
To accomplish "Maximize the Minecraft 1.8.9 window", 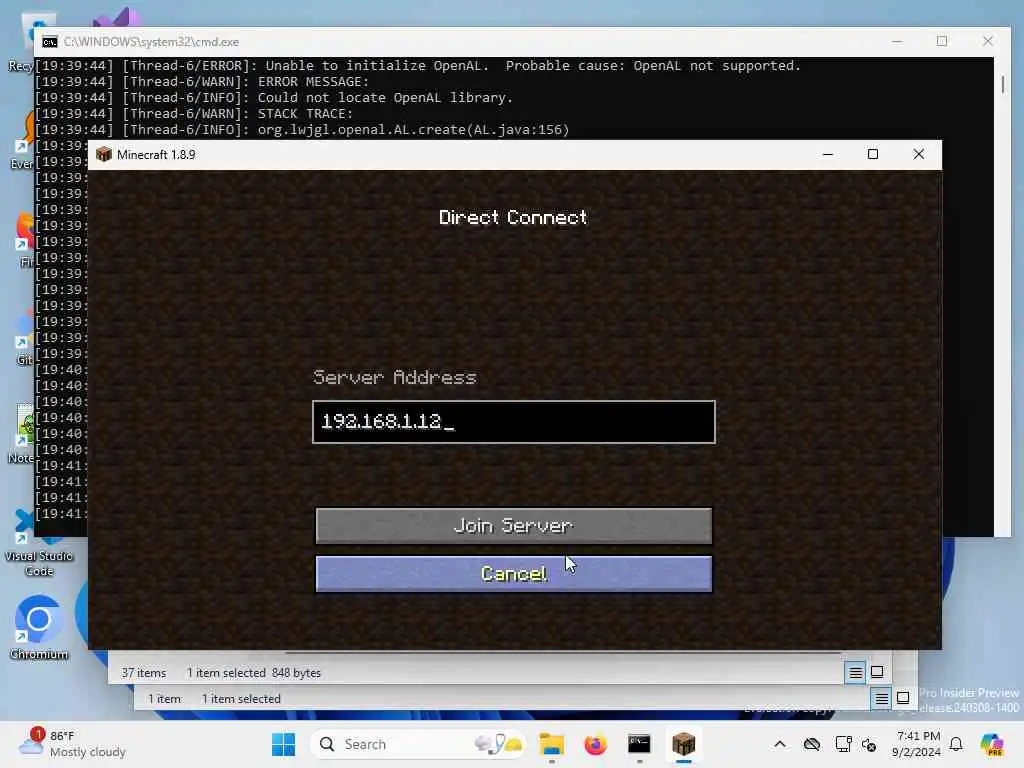I will (872, 155).
